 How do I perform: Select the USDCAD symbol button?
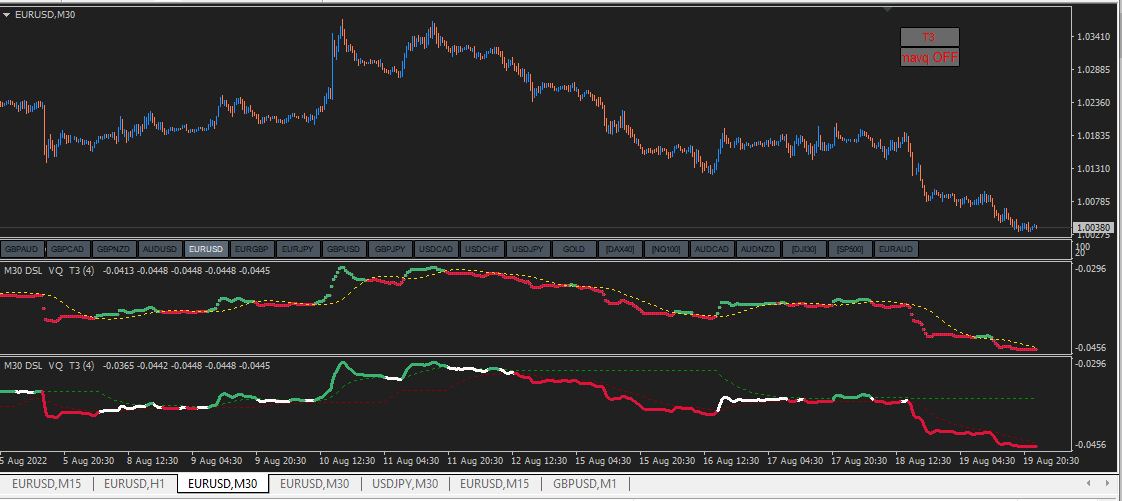coord(436,249)
